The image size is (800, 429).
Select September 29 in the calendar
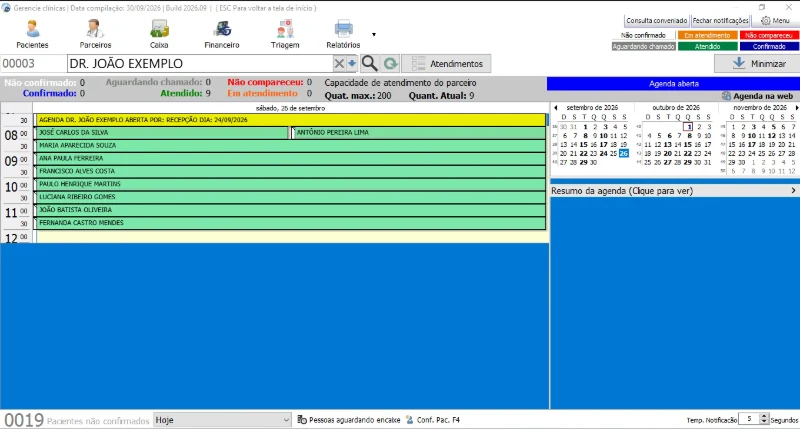583,163
